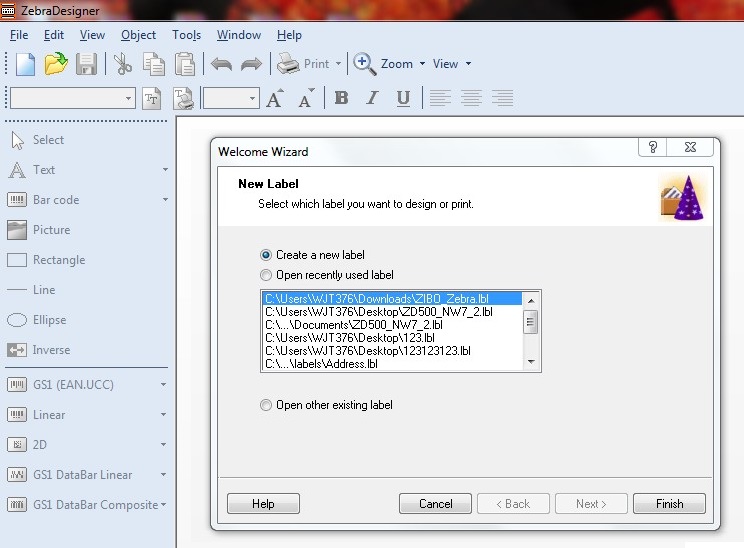Expand the GS1 (EAN.UCC) arrow
This screenshot has width=744, height=548.
click(163, 385)
